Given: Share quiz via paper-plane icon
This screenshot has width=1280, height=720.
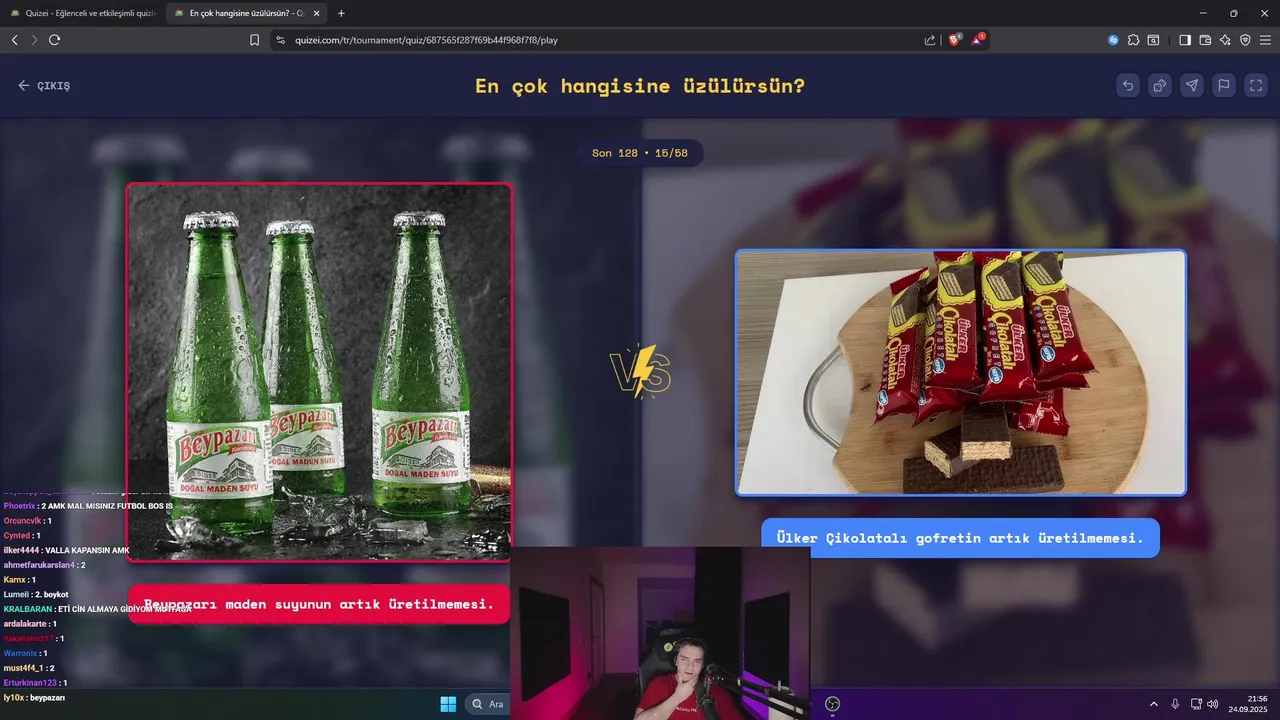Looking at the screenshot, I should 1192,86.
